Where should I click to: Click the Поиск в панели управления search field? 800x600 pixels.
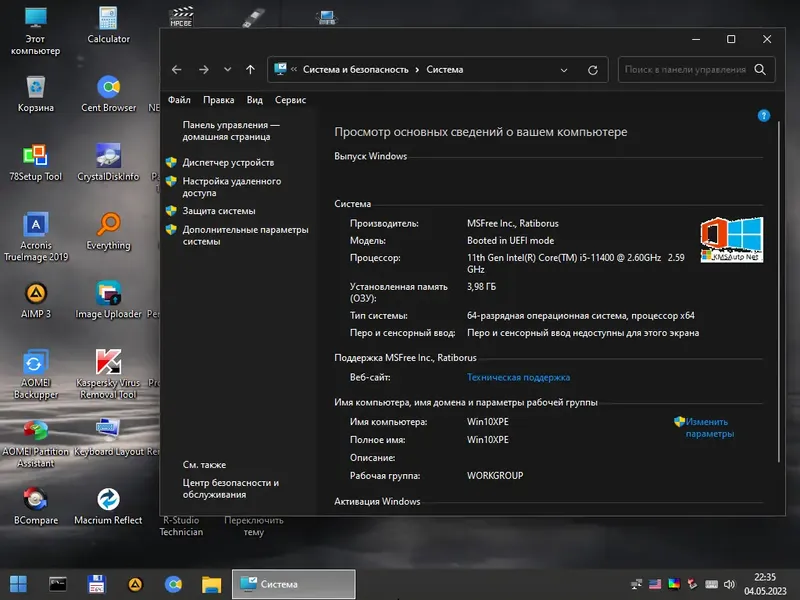690,69
